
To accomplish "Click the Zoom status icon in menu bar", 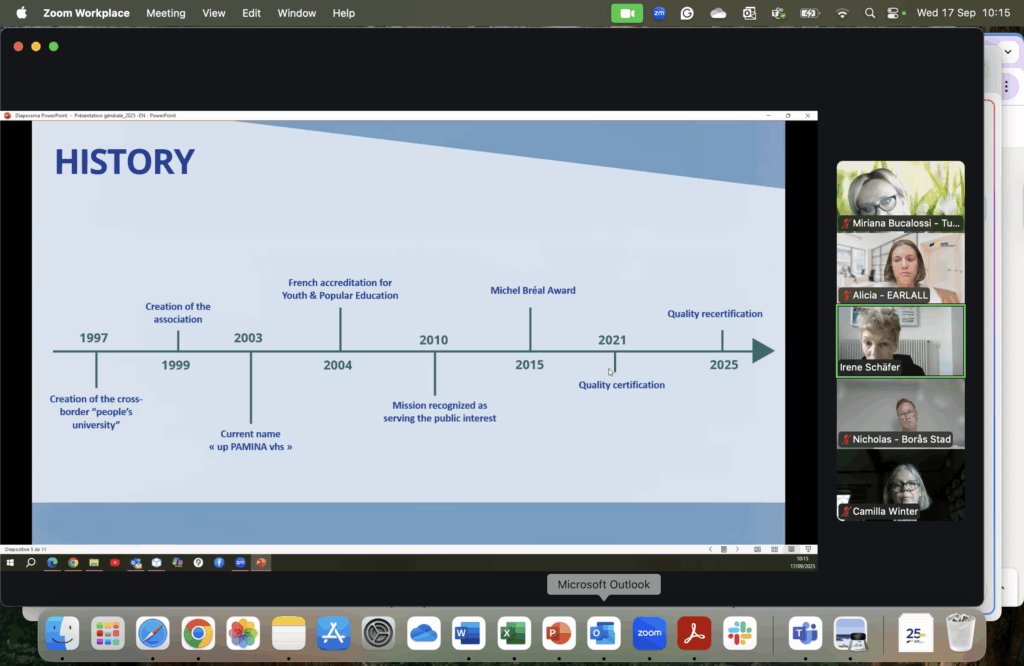I will 659,13.
